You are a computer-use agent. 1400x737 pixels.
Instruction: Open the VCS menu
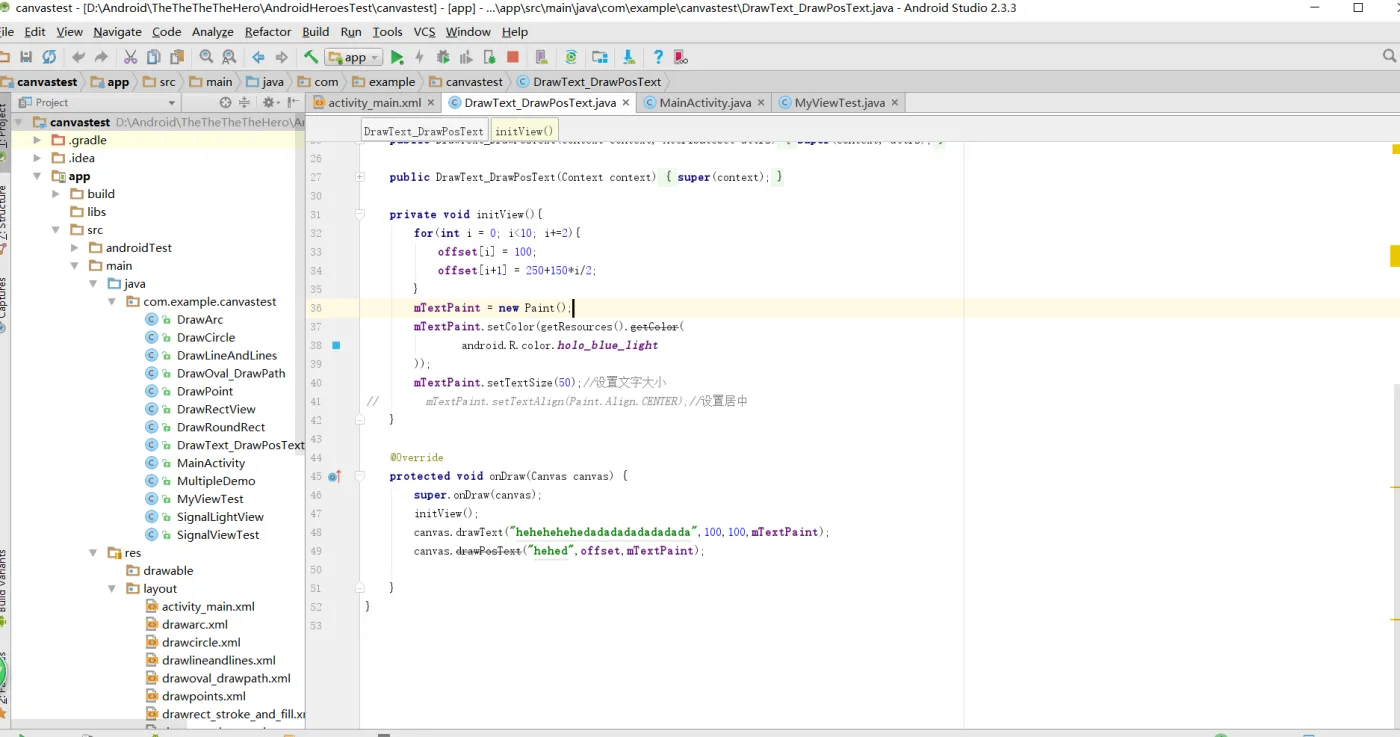(x=424, y=32)
